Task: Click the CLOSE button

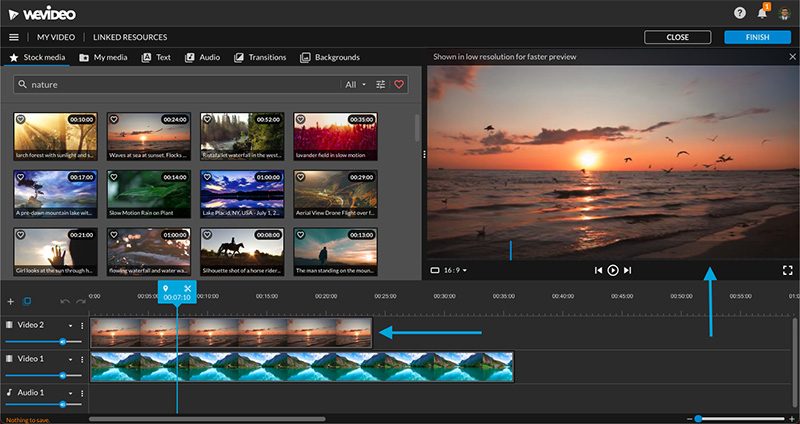Action: coord(677,37)
